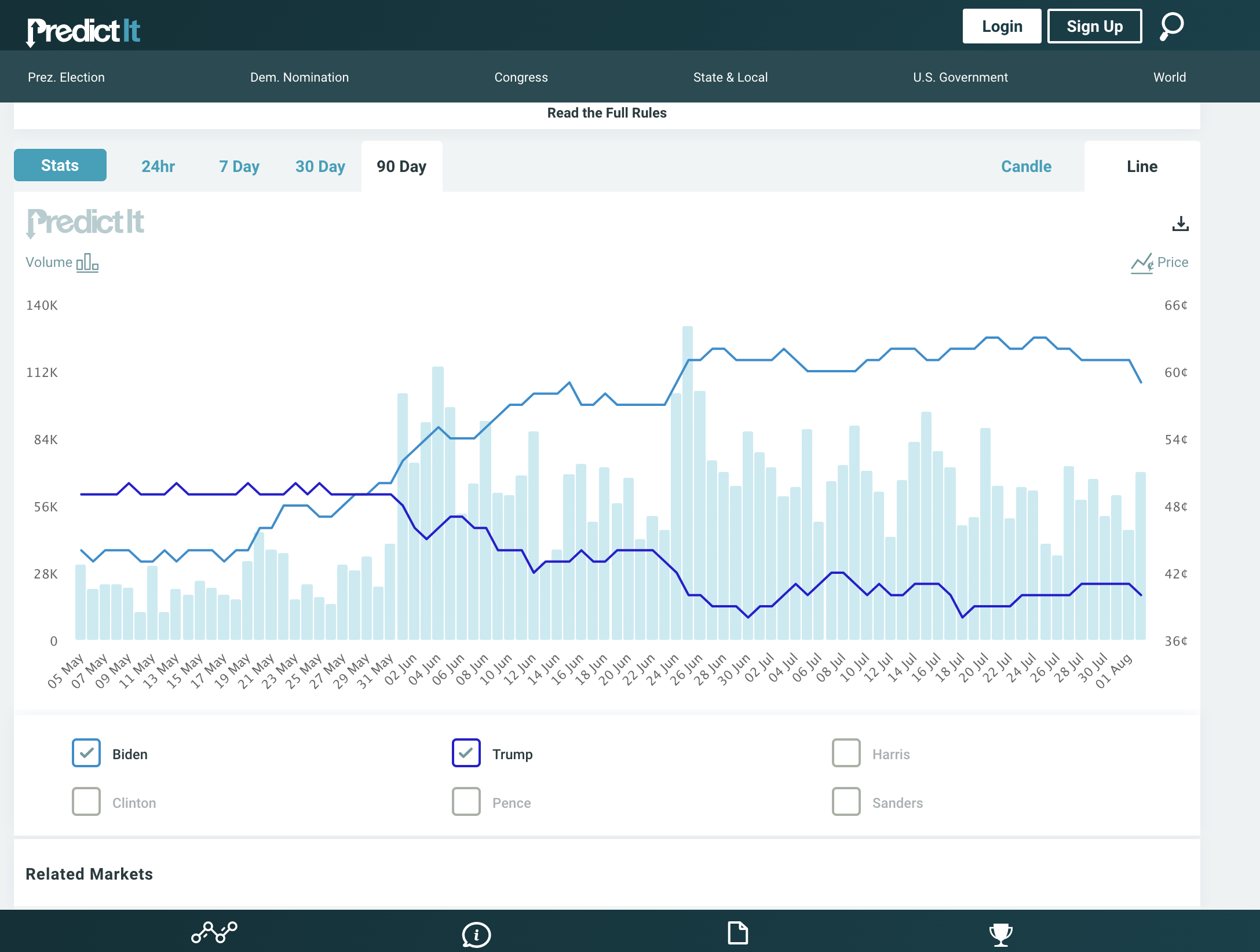Uncheck the Trump checkbox
The height and width of the screenshot is (952, 1260).
point(466,753)
